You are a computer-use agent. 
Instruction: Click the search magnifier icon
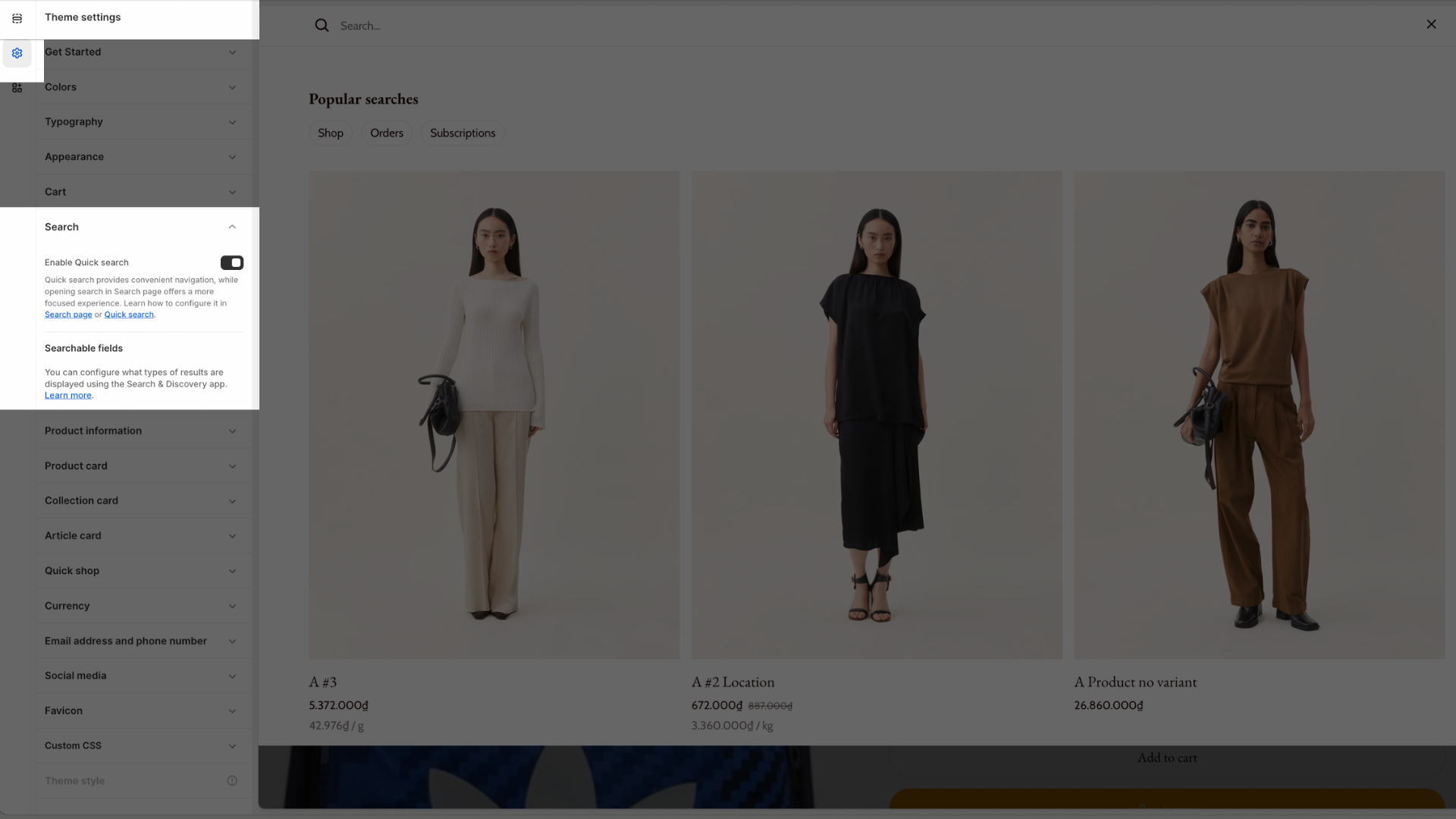click(322, 26)
